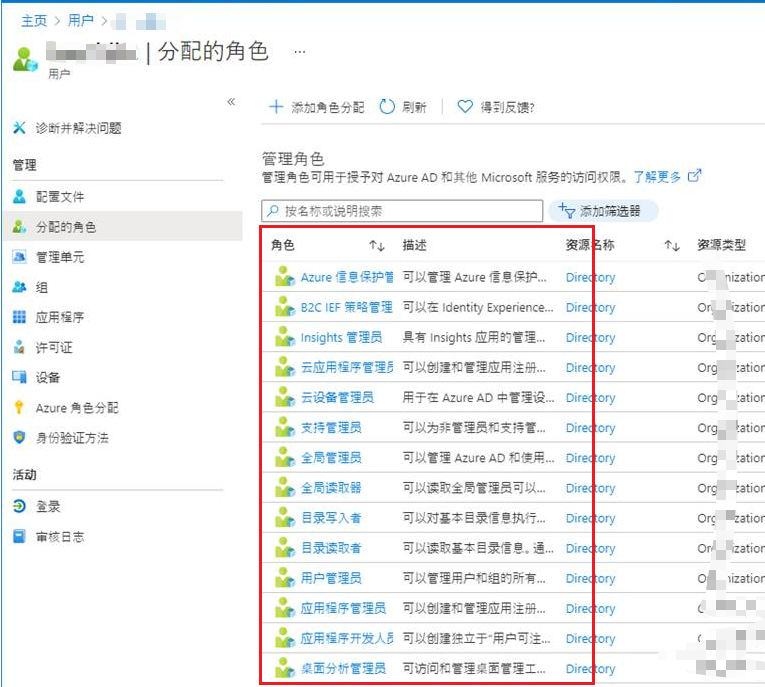Open 管理单元 in the left menu
The image size is (765, 687).
(x=60, y=257)
